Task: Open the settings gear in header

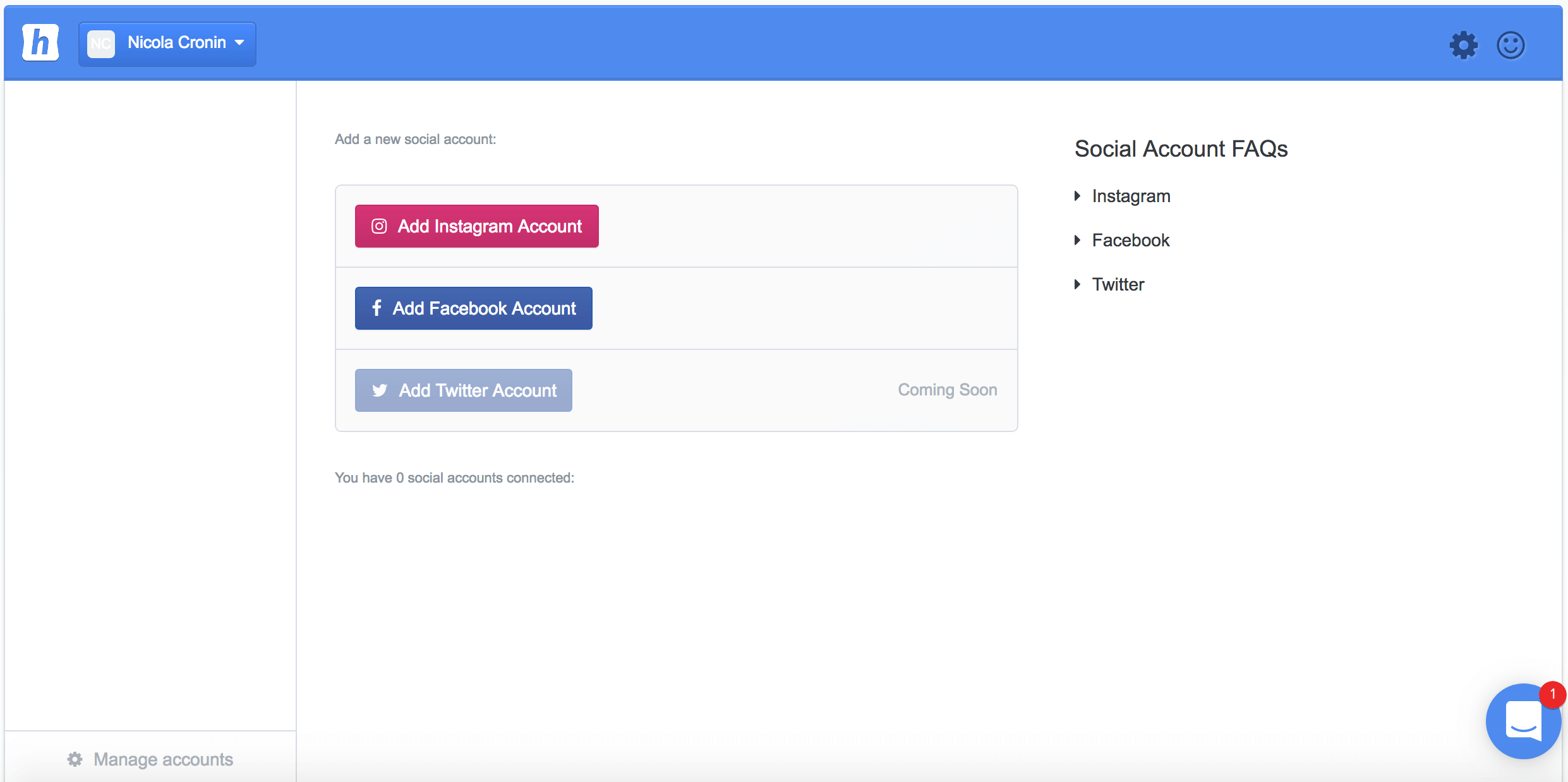Action: coord(1463,45)
